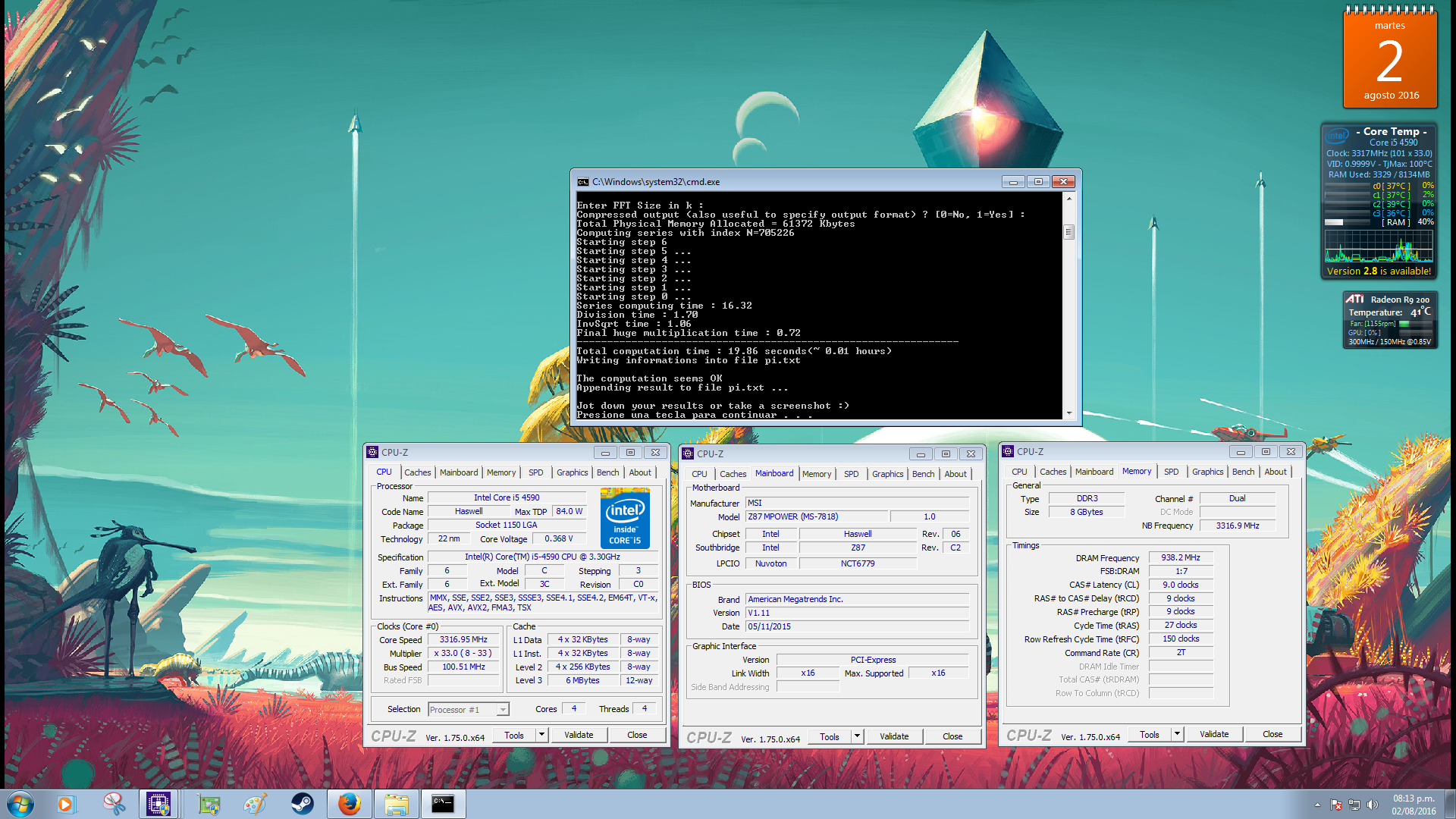Click the cmd.exe window title bar icon

tap(582, 182)
